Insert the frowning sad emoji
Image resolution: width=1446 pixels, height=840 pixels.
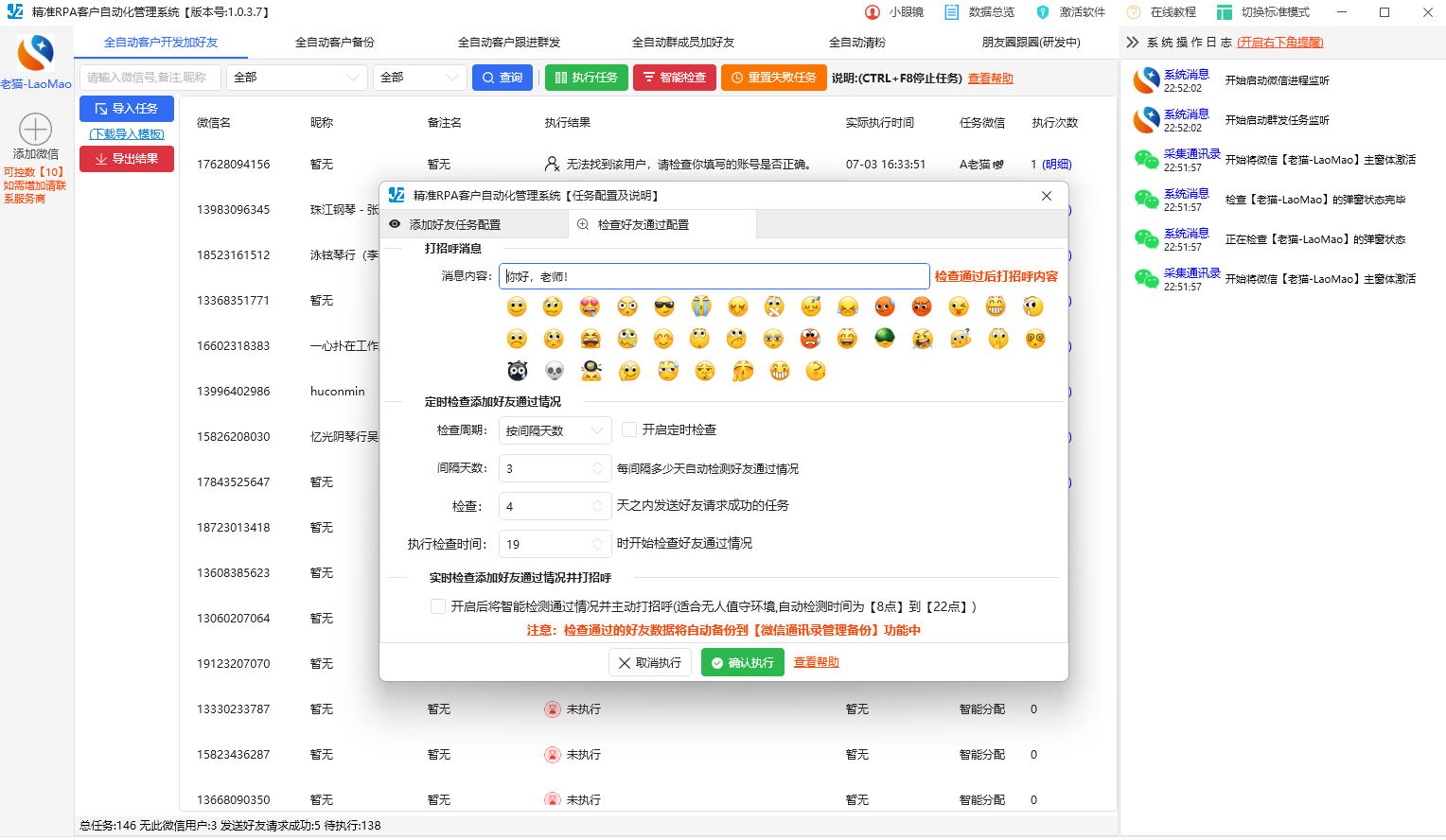click(x=517, y=339)
